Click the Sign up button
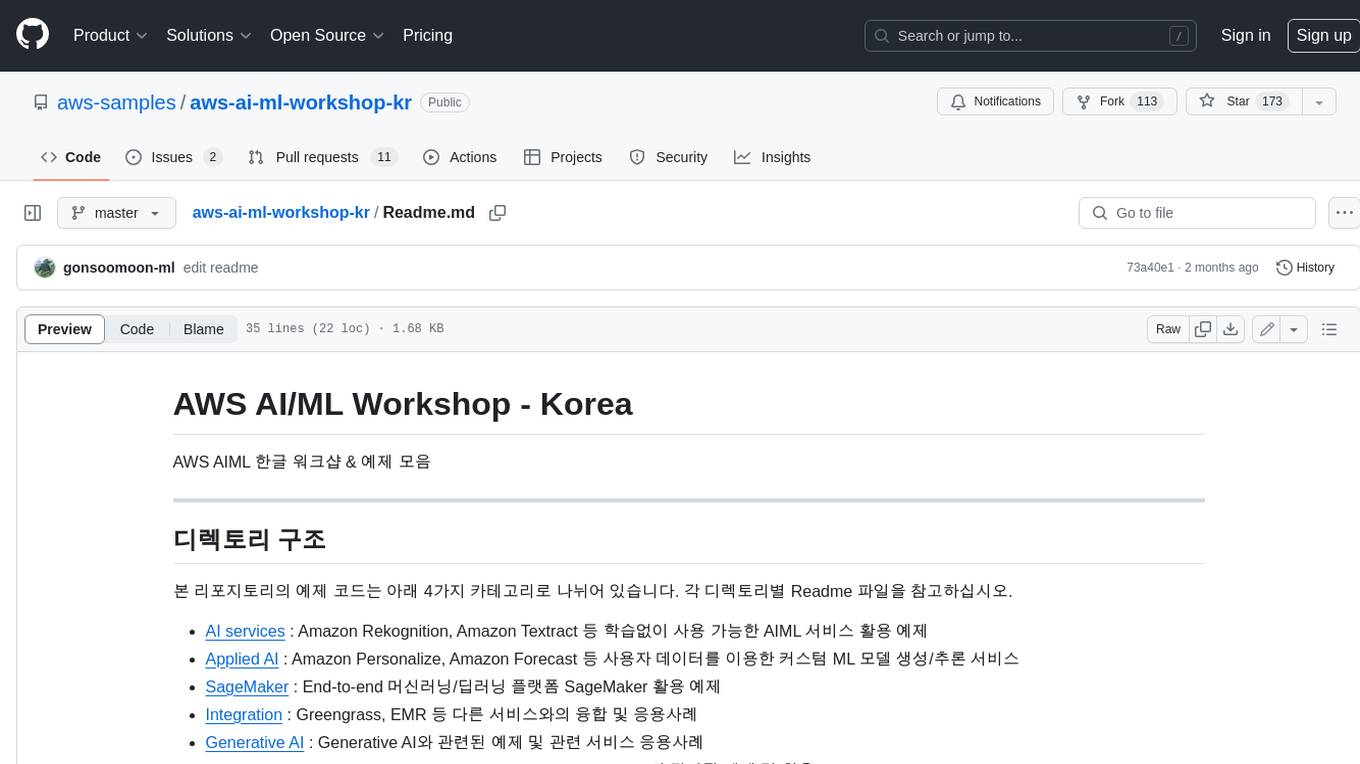This screenshot has height=764, width=1360. [1323, 35]
